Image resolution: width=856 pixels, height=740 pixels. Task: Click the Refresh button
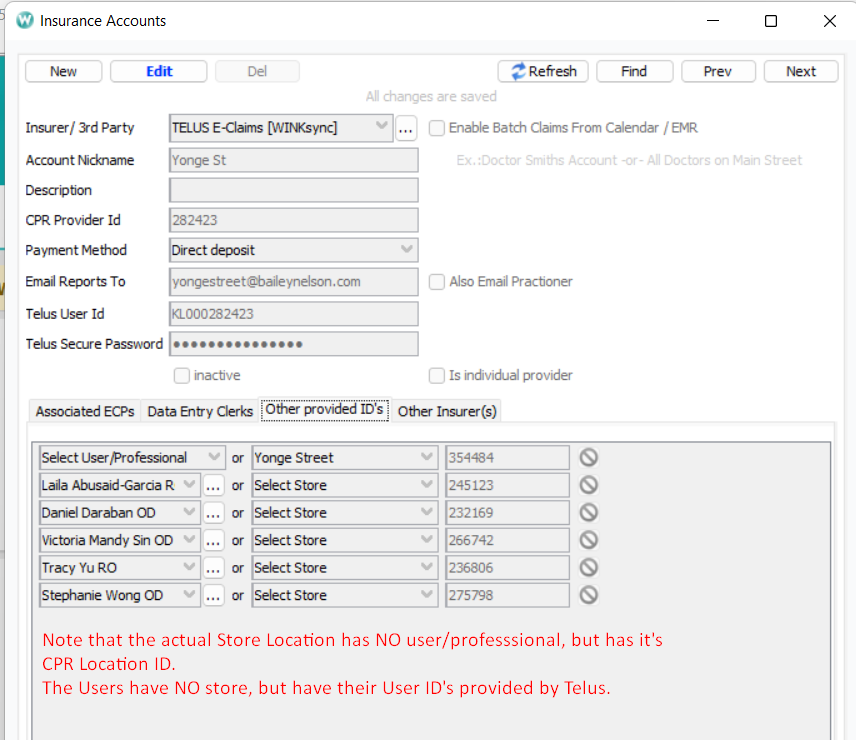click(x=543, y=71)
